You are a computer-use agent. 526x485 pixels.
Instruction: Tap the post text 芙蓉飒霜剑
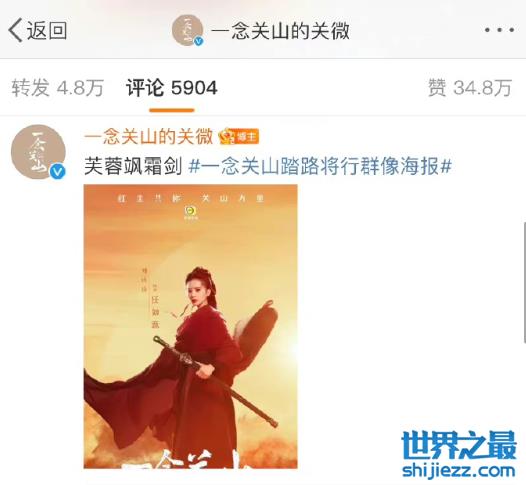(133, 166)
